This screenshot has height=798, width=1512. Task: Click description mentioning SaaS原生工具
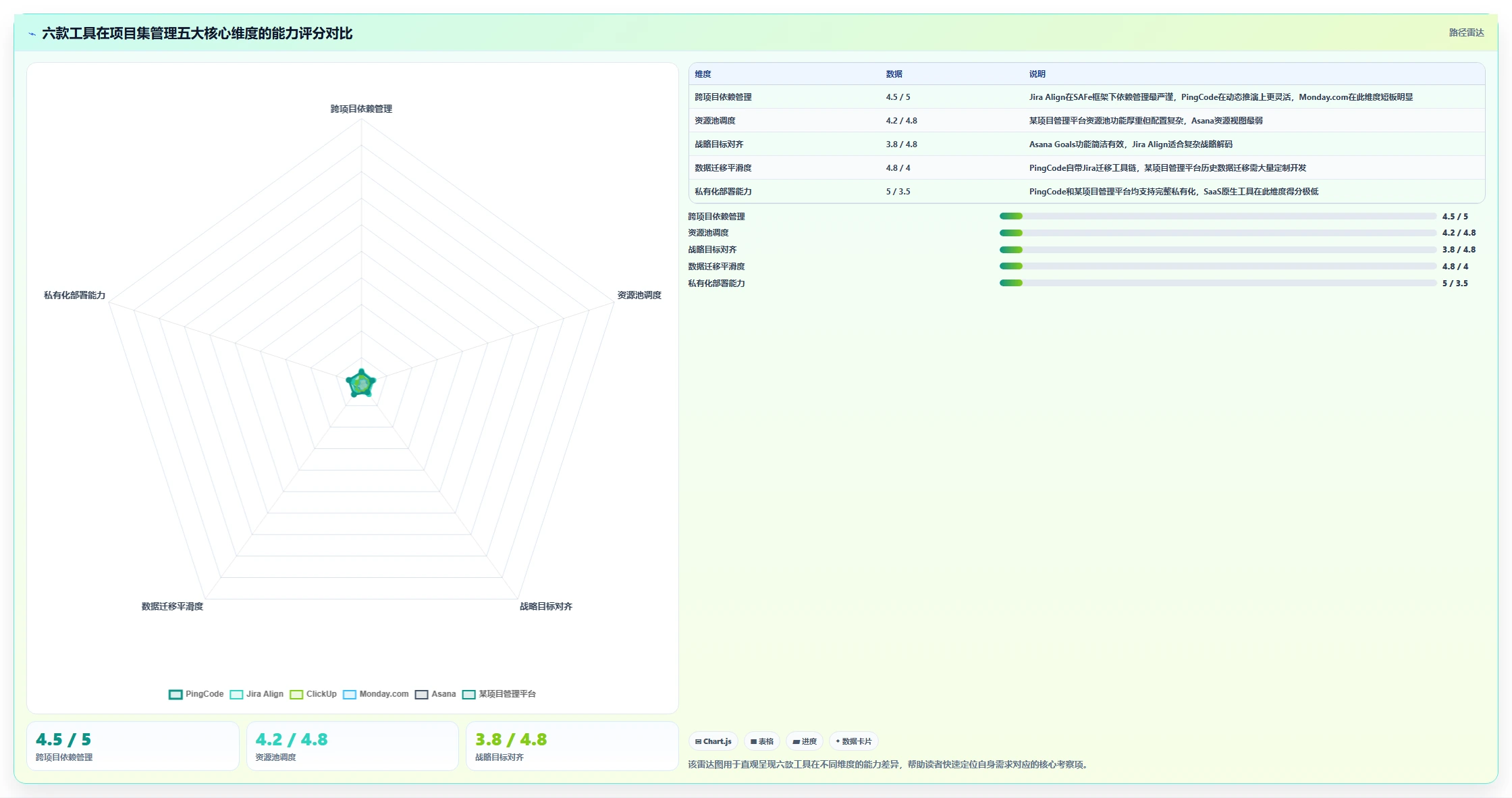click(x=1174, y=192)
